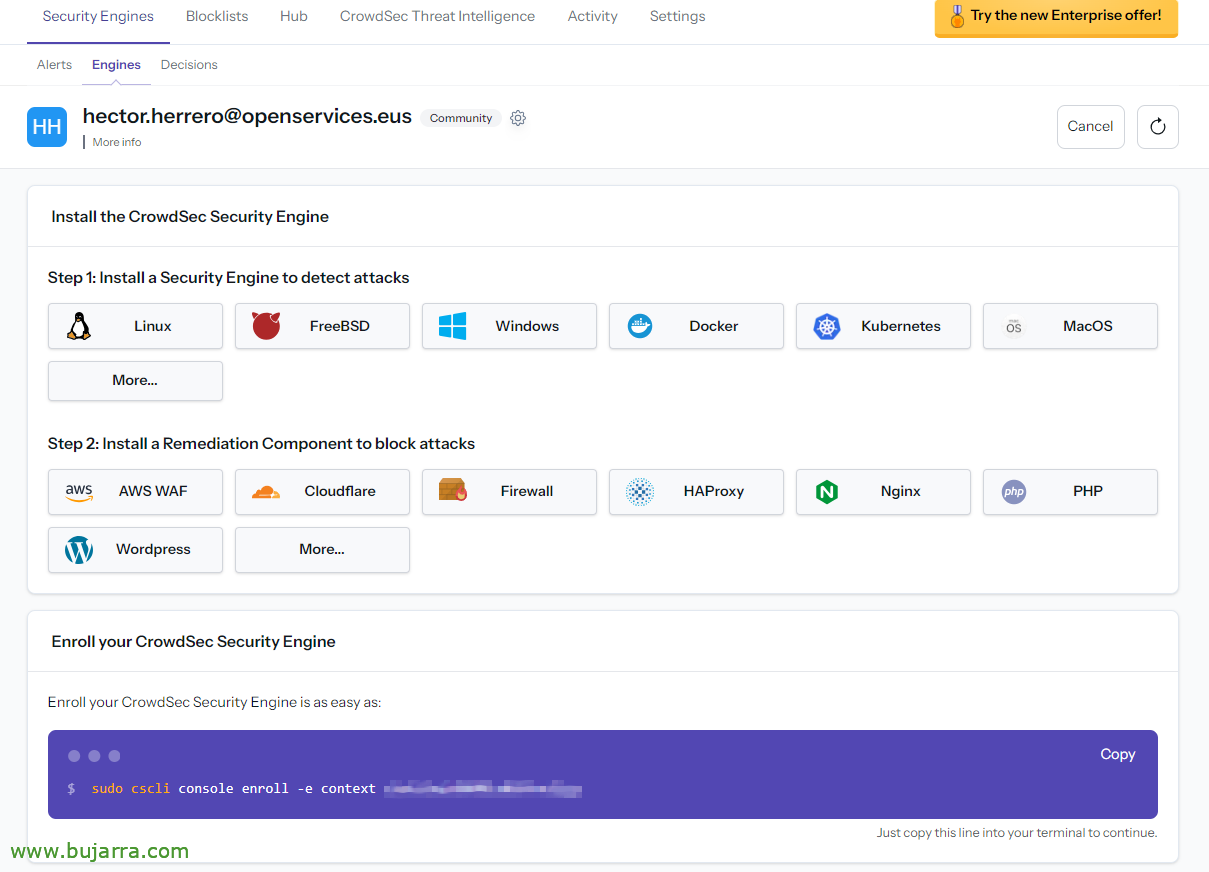Choose PHP remediation component
This screenshot has height=872, width=1209.
click(x=1070, y=491)
